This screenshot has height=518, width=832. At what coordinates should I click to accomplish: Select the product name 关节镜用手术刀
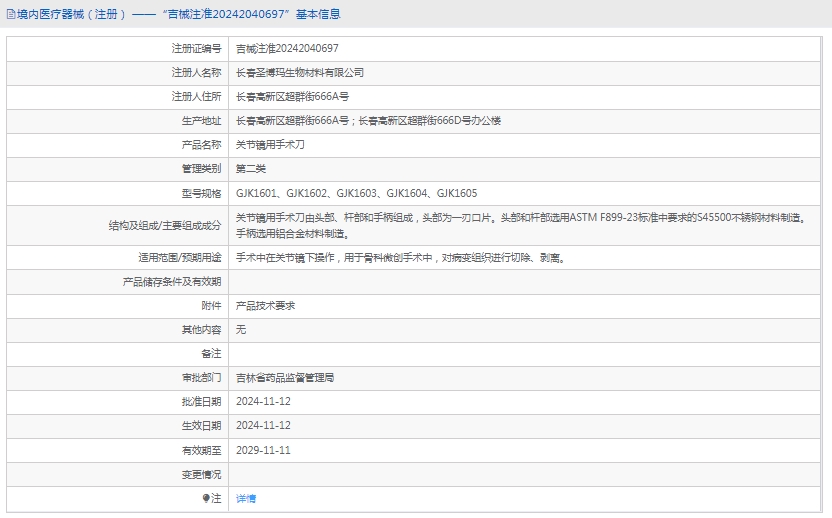(270, 145)
